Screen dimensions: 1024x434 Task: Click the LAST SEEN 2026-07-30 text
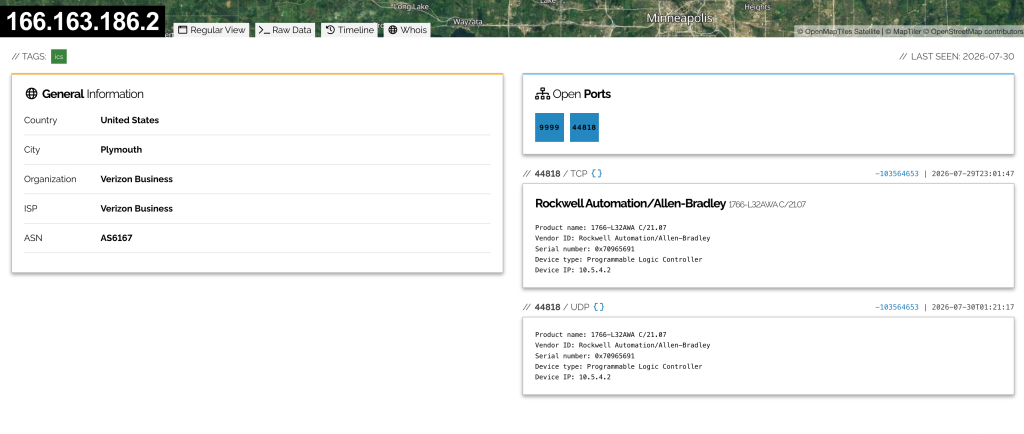[x=956, y=57]
